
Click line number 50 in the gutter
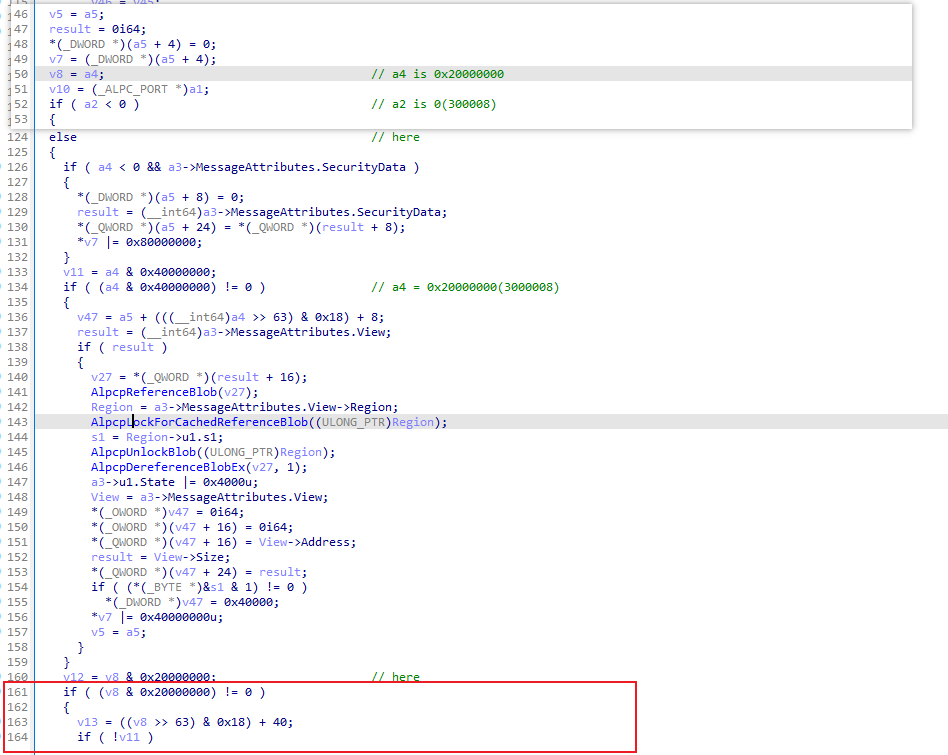(x=21, y=74)
